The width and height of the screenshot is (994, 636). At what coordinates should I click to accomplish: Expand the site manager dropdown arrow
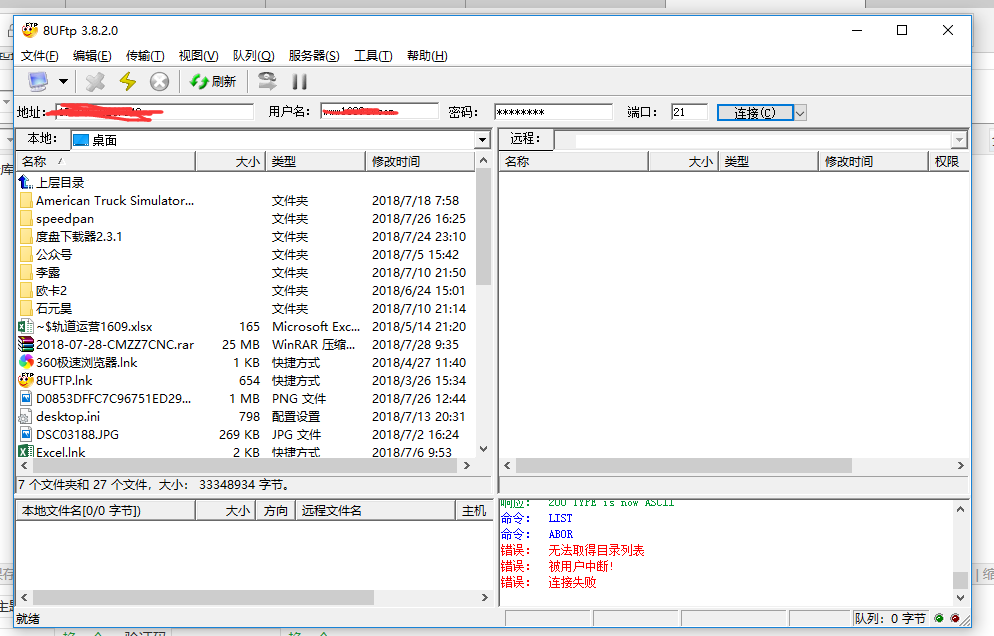coord(64,82)
